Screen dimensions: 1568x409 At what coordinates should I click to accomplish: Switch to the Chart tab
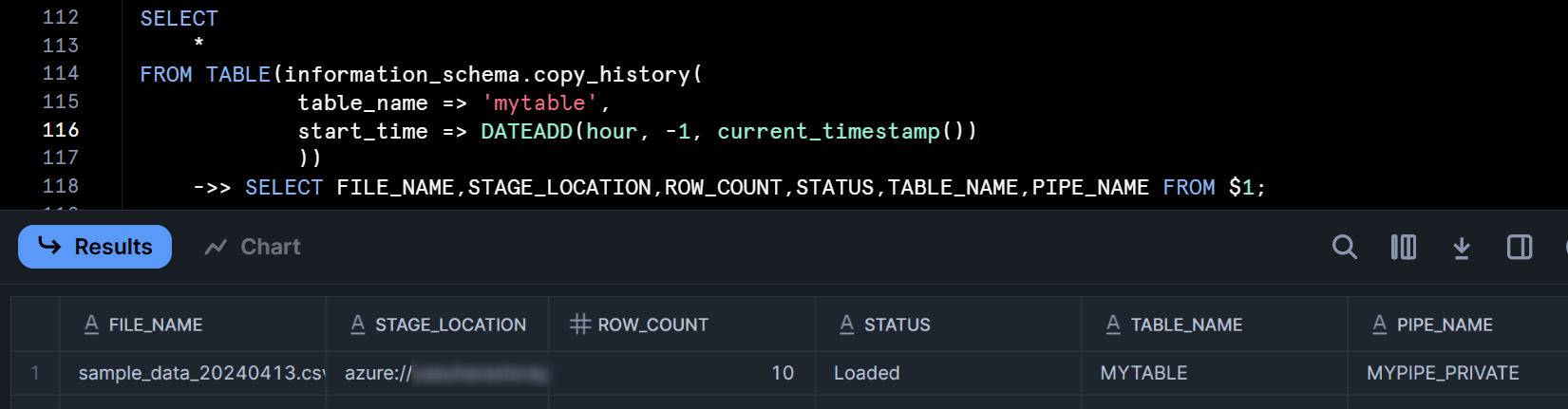[x=253, y=247]
